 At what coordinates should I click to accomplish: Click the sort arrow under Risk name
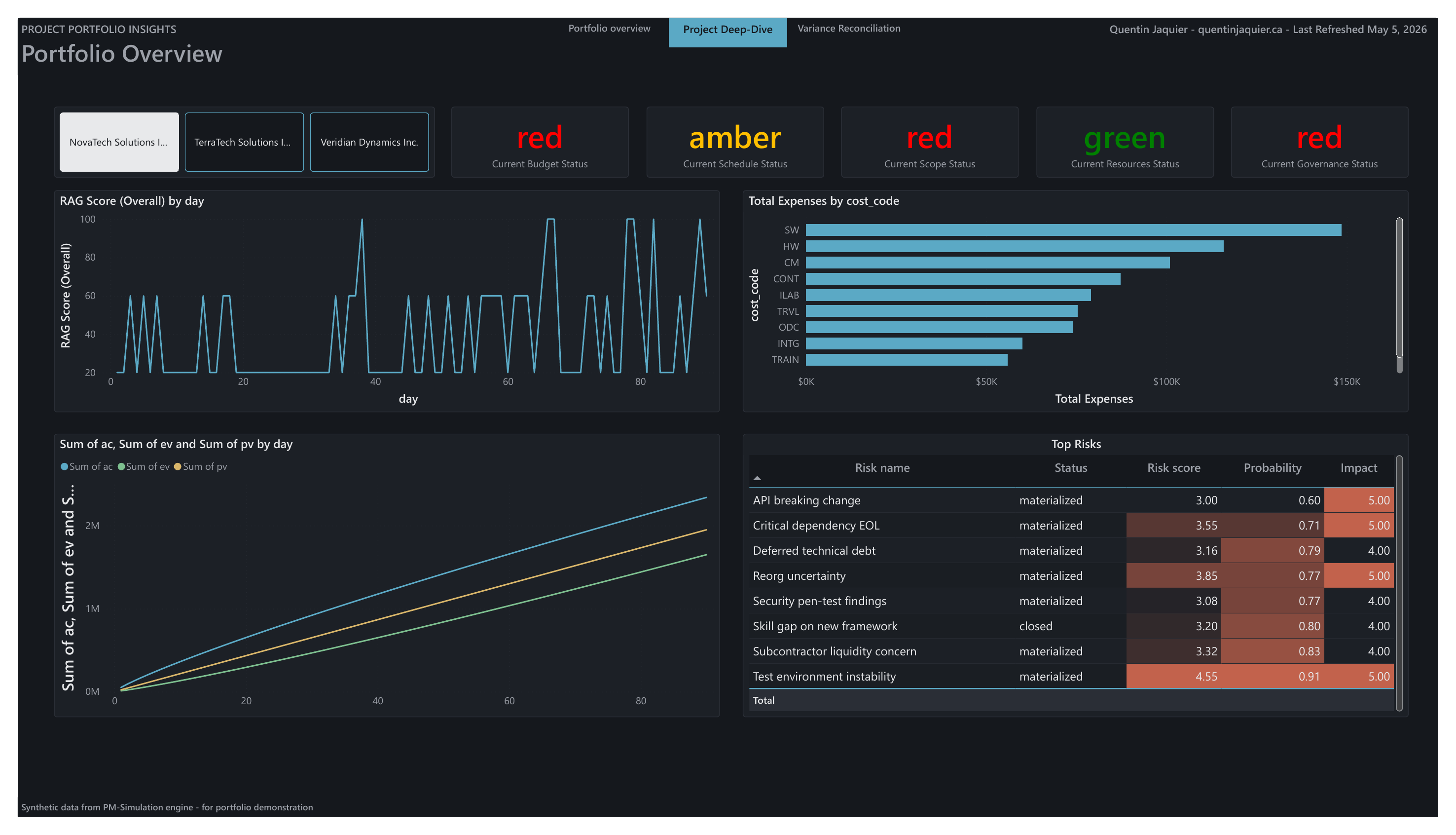point(757,478)
